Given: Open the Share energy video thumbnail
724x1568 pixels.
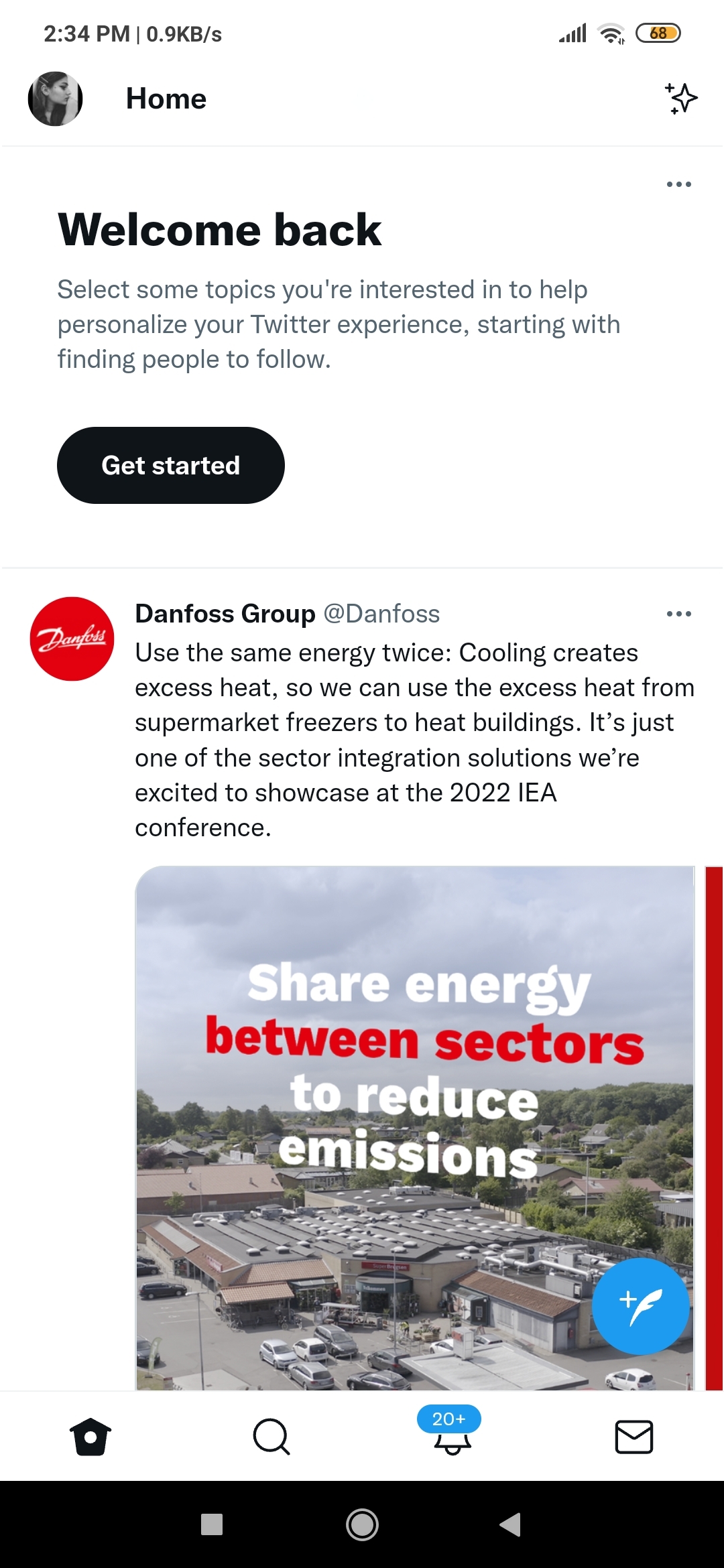Looking at the screenshot, I should (414, 1126).
